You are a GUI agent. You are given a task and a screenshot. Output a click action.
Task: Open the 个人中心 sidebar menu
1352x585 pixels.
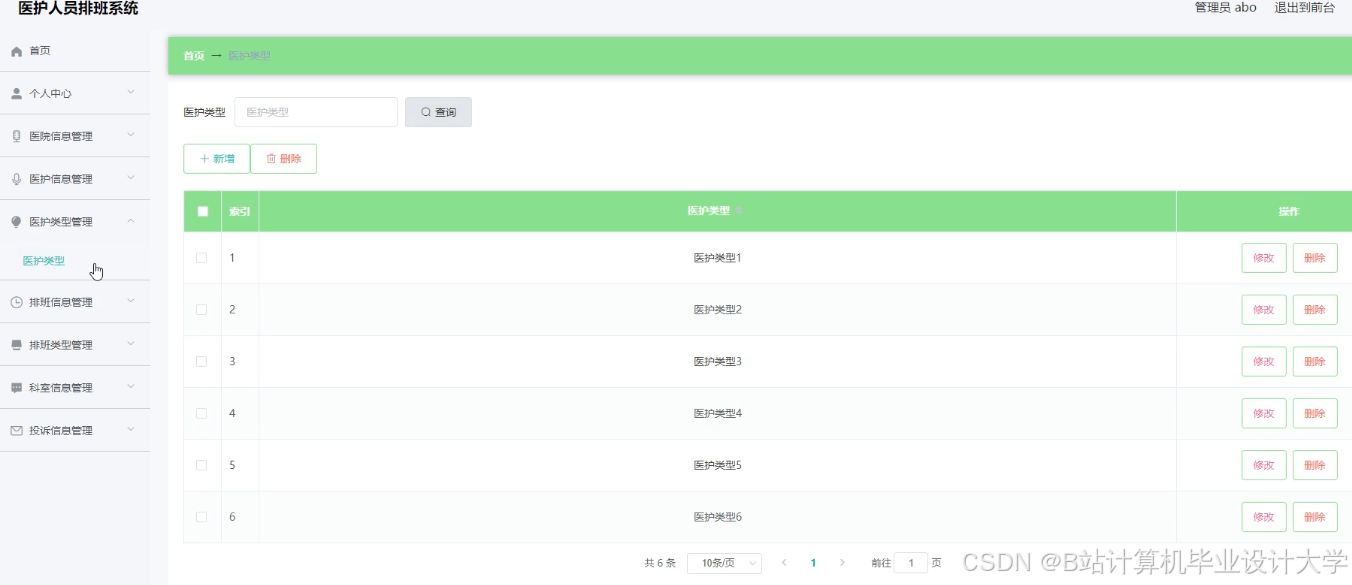pyautogui.click(x=75, y=94)
